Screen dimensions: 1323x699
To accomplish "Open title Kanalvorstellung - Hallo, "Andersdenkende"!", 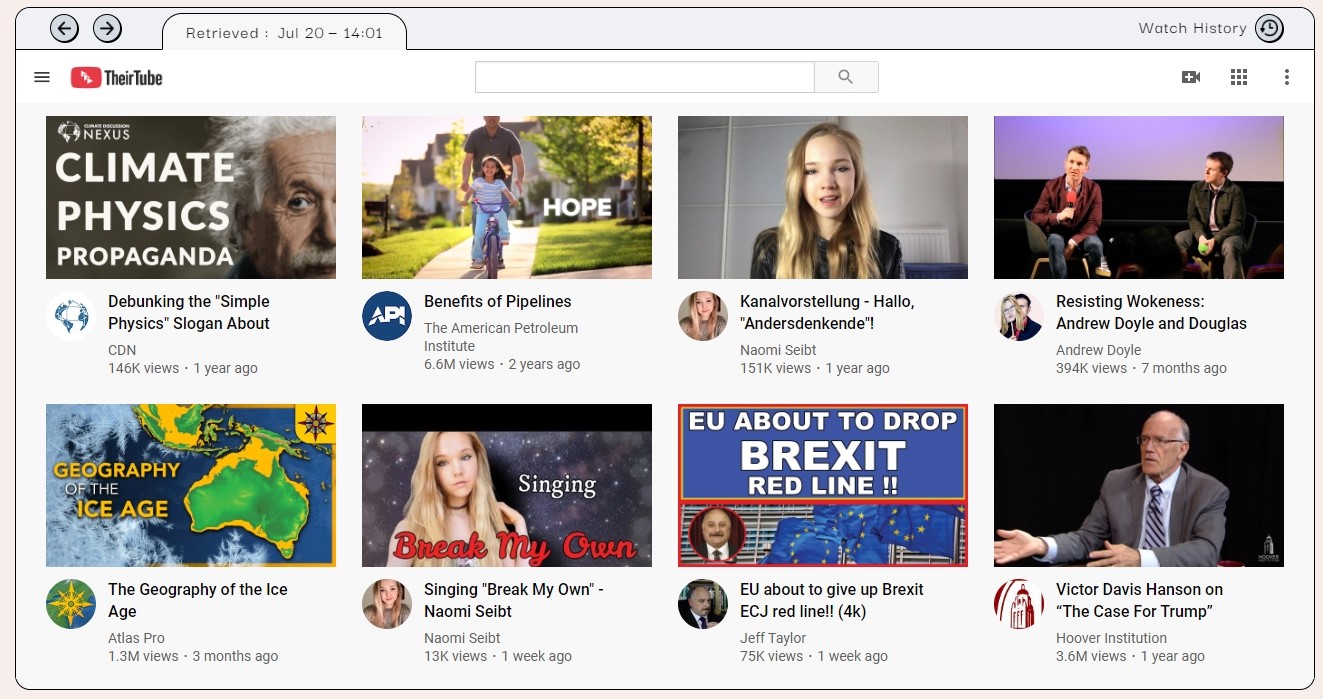I will [827, 312].
